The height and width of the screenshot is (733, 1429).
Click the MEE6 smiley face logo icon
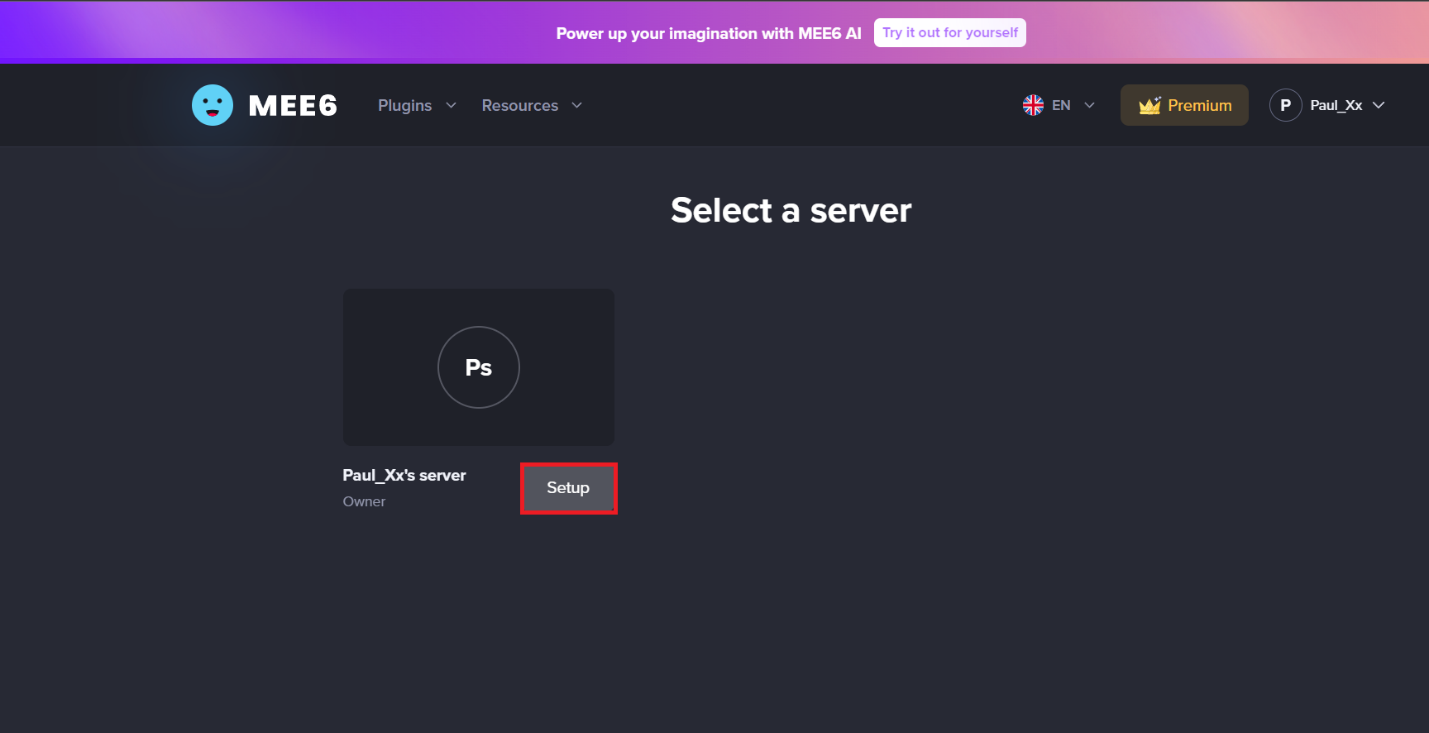[212, 105]
